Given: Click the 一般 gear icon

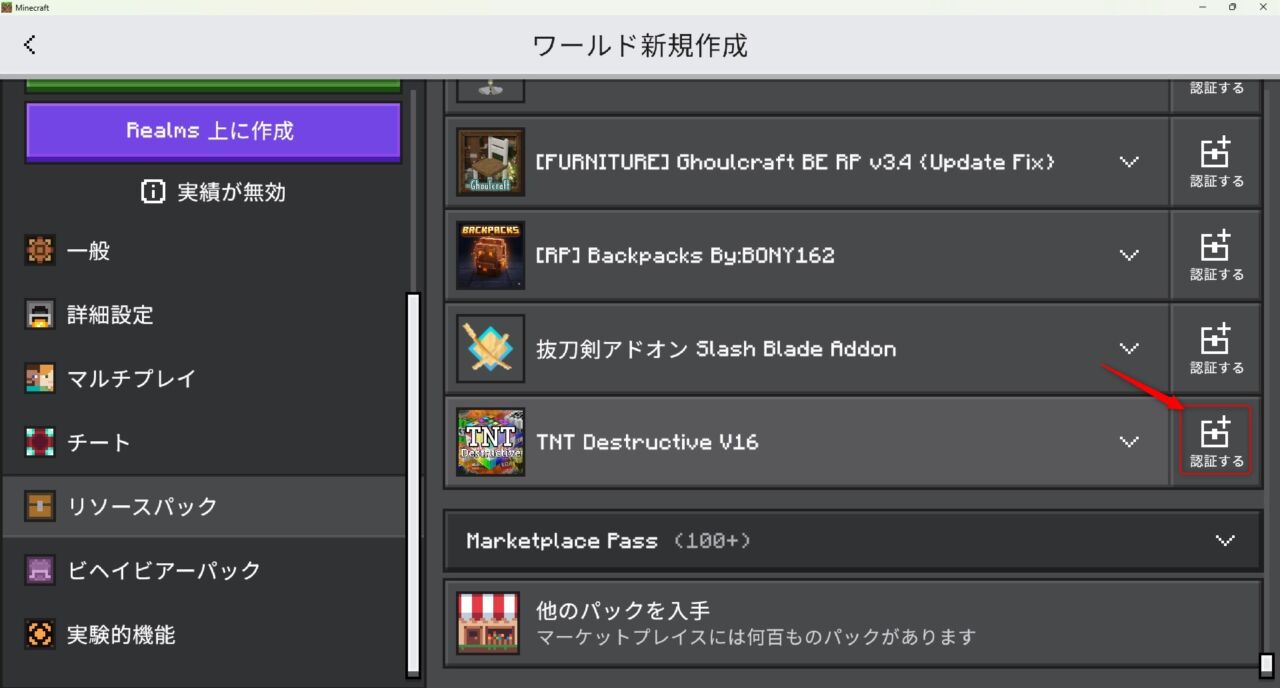Looking at the screenshot, I should click(x=39, y=251).
